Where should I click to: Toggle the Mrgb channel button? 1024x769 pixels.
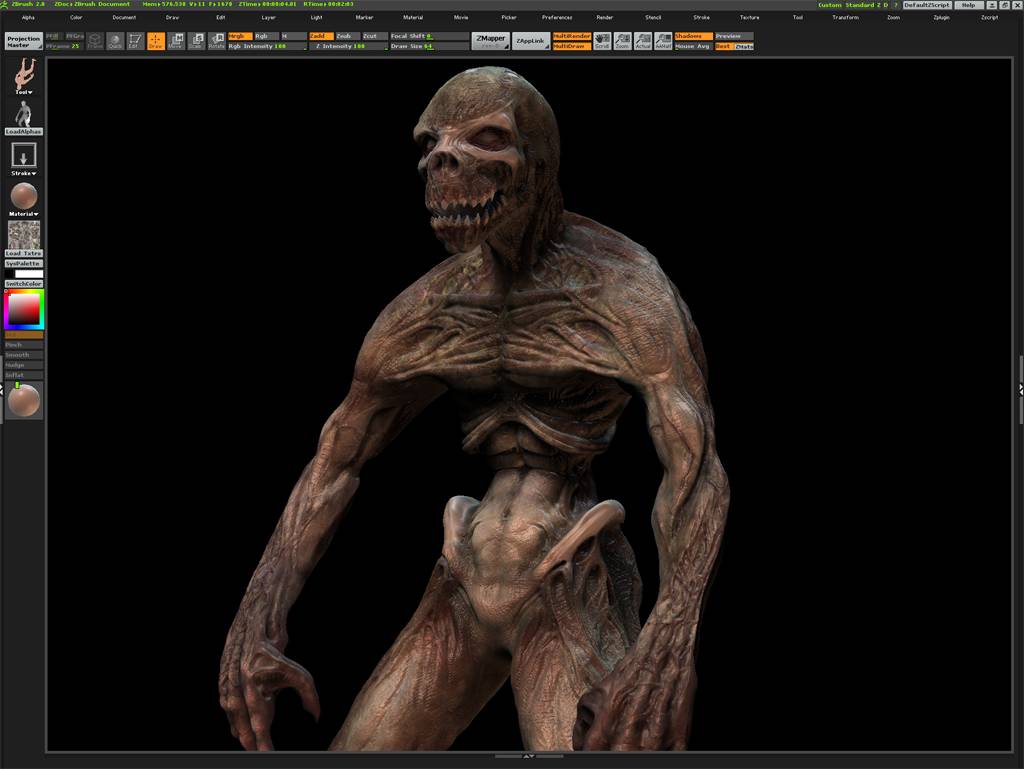tap(239, 36)
